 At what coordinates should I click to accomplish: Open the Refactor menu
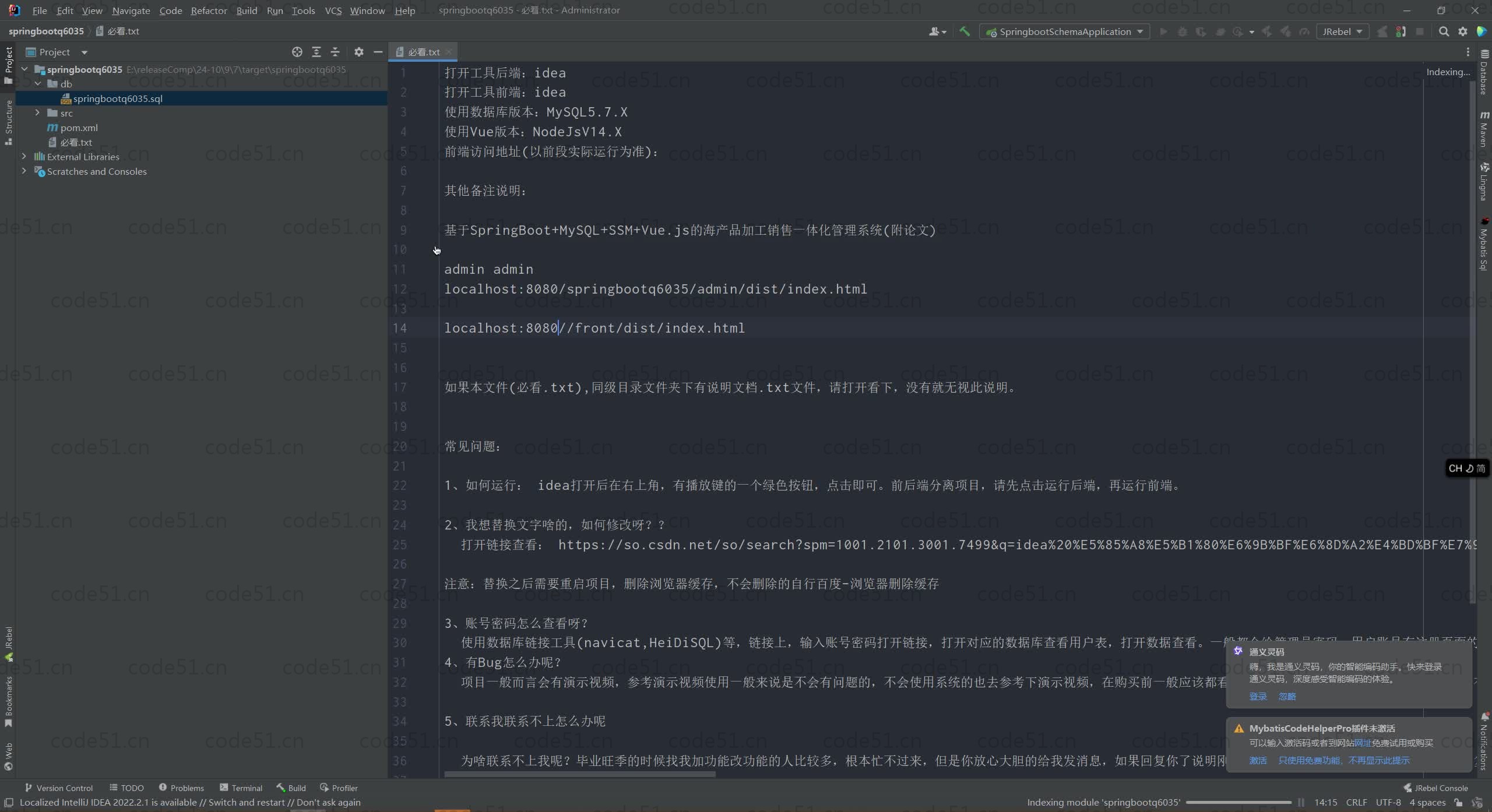209,10
